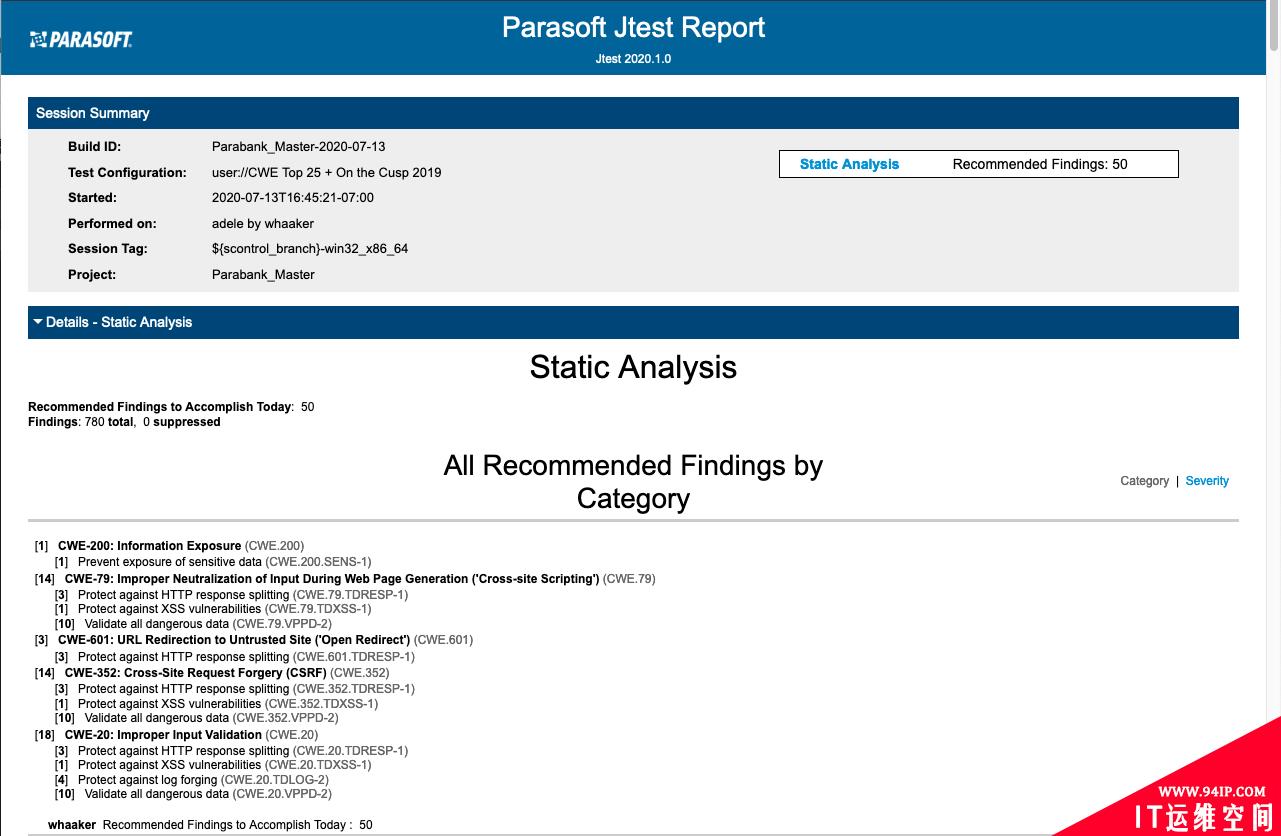Click Protect against HTTP response splitting CWE.79.TDRESP-1
Screen dimensions: 1281x836
click(x=231, y=595)
